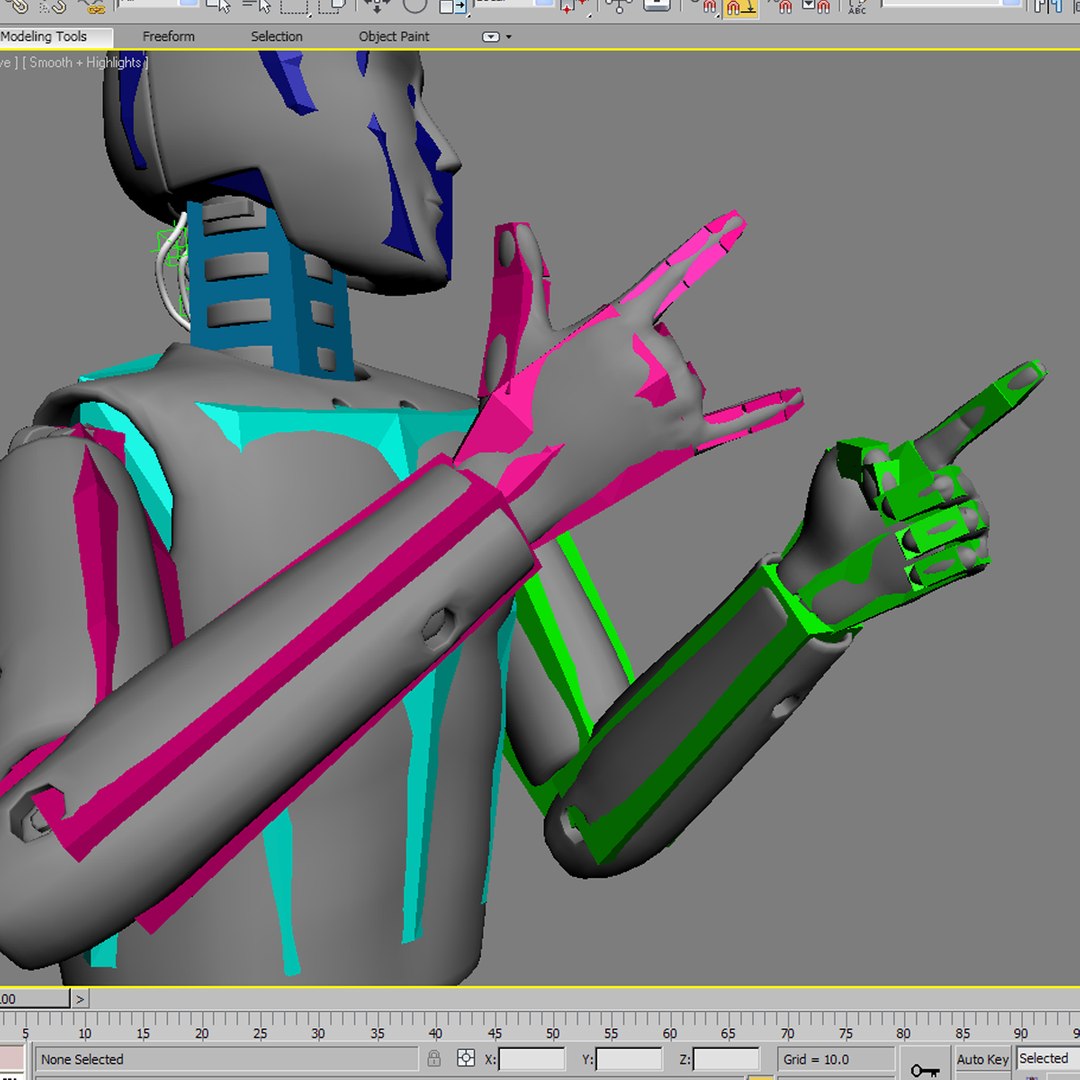
Task: Toggle Absolute/Offset transform type-in mode
Action: (x=466, y=1058)
